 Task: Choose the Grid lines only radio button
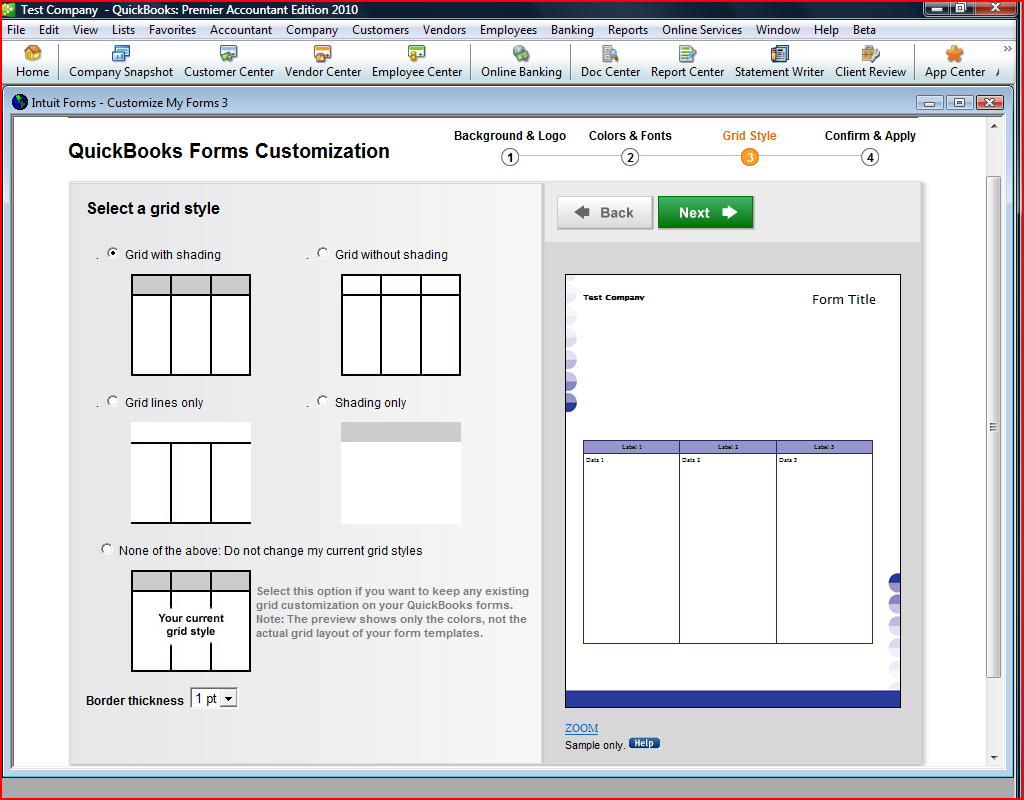(113, 401)
